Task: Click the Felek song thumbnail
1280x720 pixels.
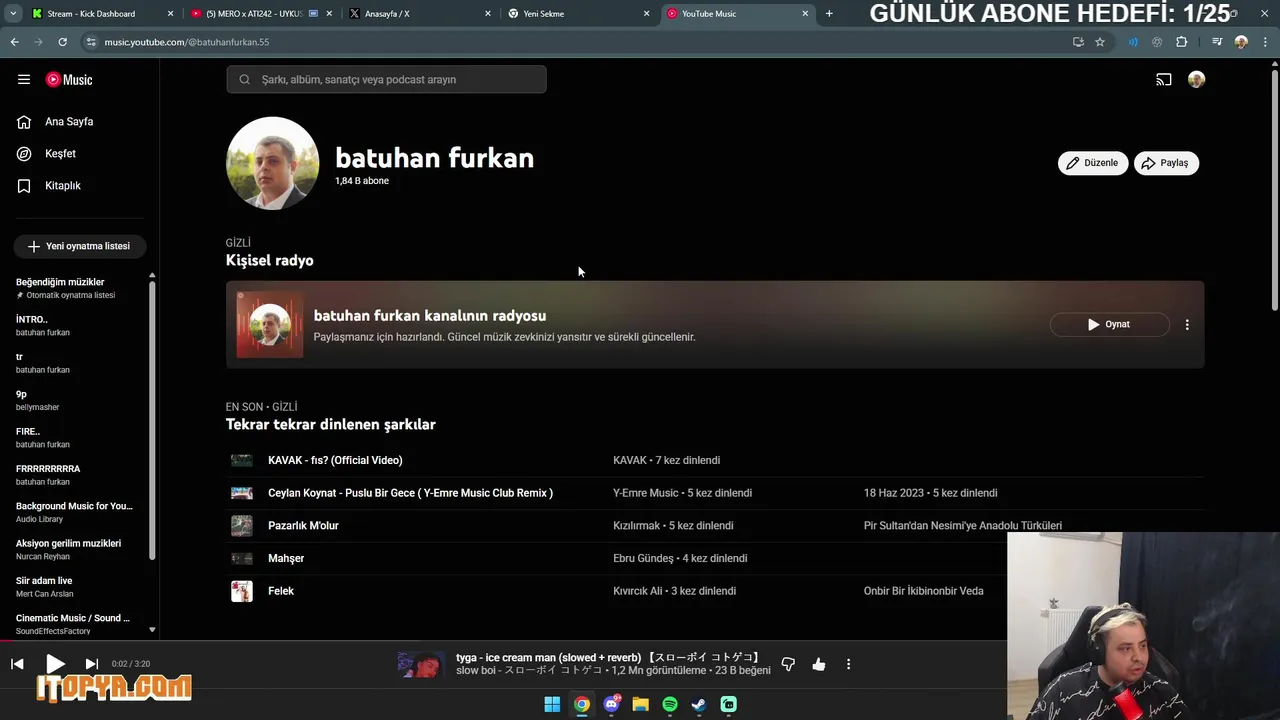Action: [x=242, y=591]
